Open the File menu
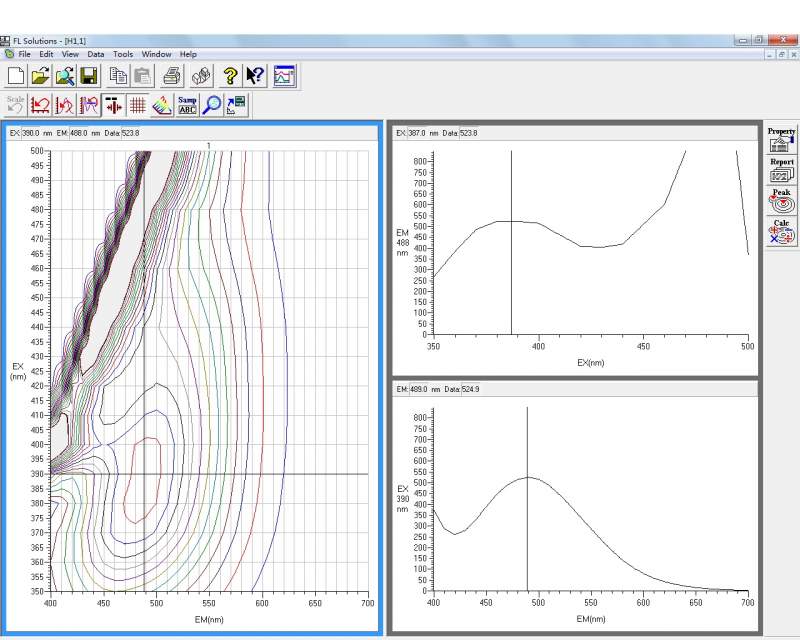The height and width of the screenshot is (640, 800). coord(24,54)
